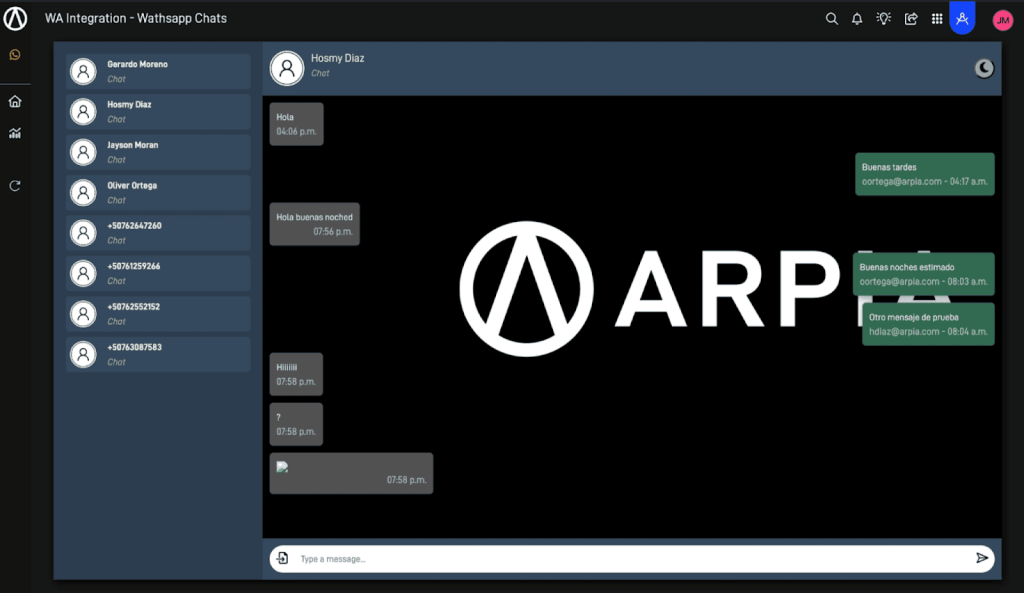Click the 'Buenas noches estimado' message

pos(923,274)
